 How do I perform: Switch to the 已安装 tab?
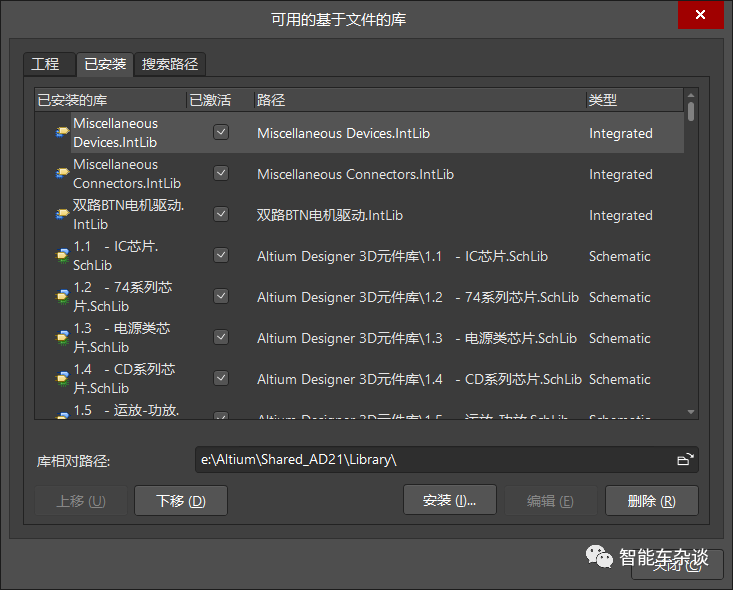[105, 64]
